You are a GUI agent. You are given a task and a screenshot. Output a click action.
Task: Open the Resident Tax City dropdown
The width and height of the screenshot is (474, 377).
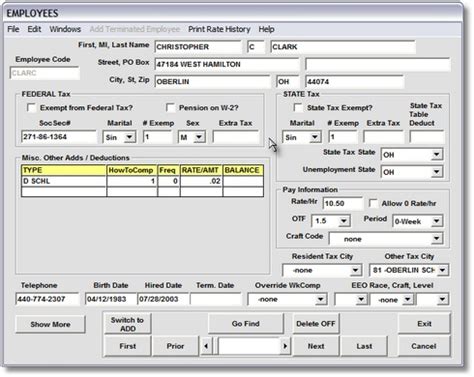click(x=356, y=270)
